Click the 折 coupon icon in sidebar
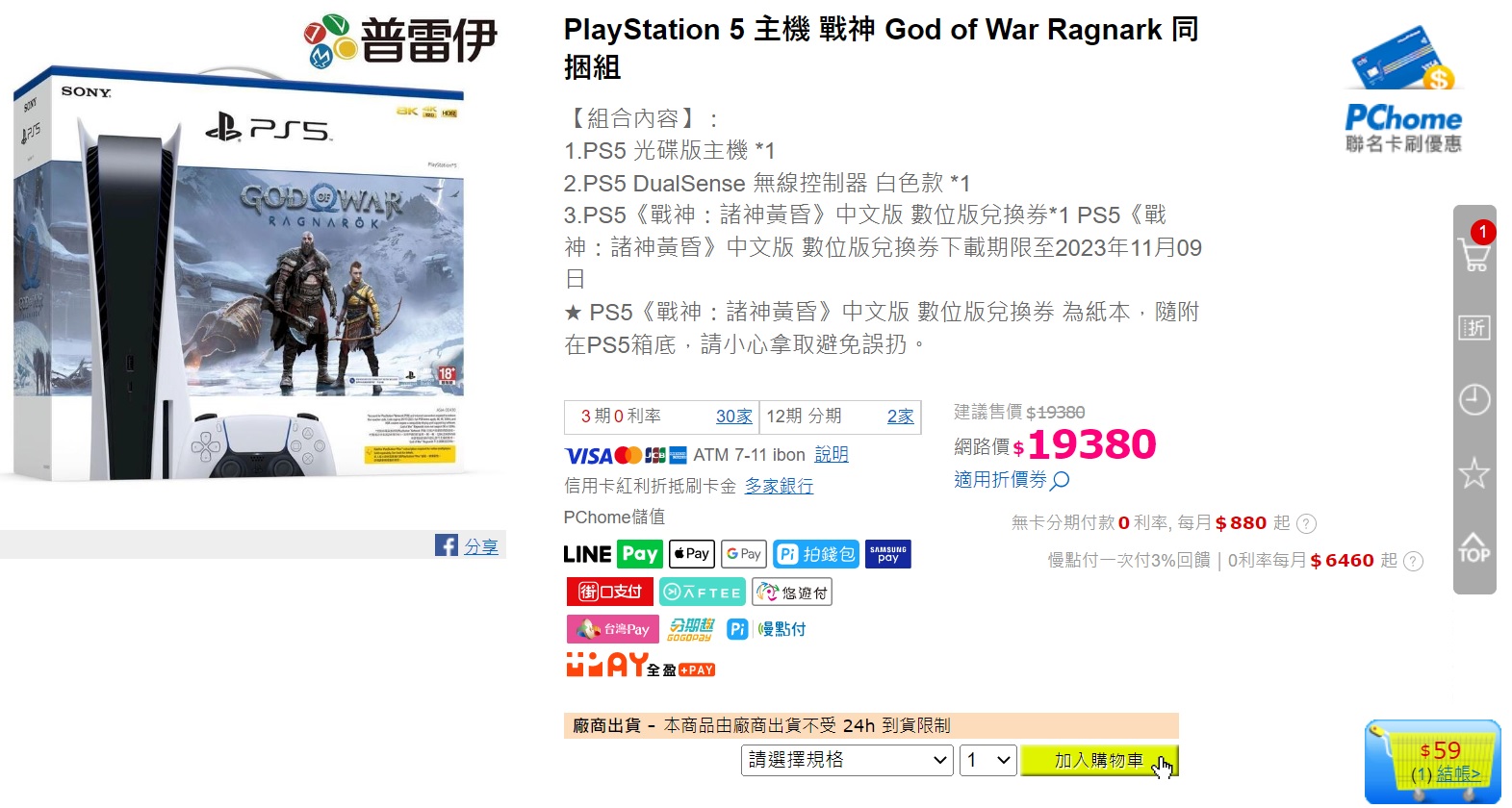Image resolution: width=1512 pixels, height=808 pixels. pos(1474,328)
